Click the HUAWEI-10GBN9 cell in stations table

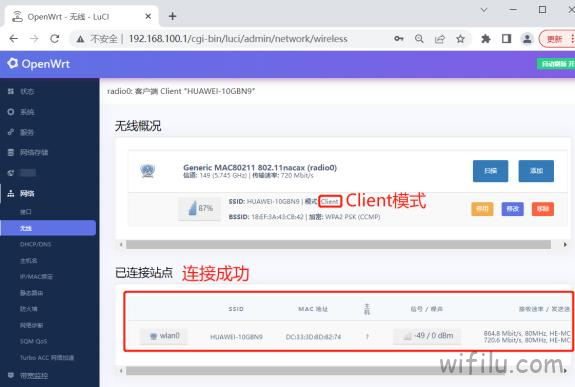pos(236,337)
